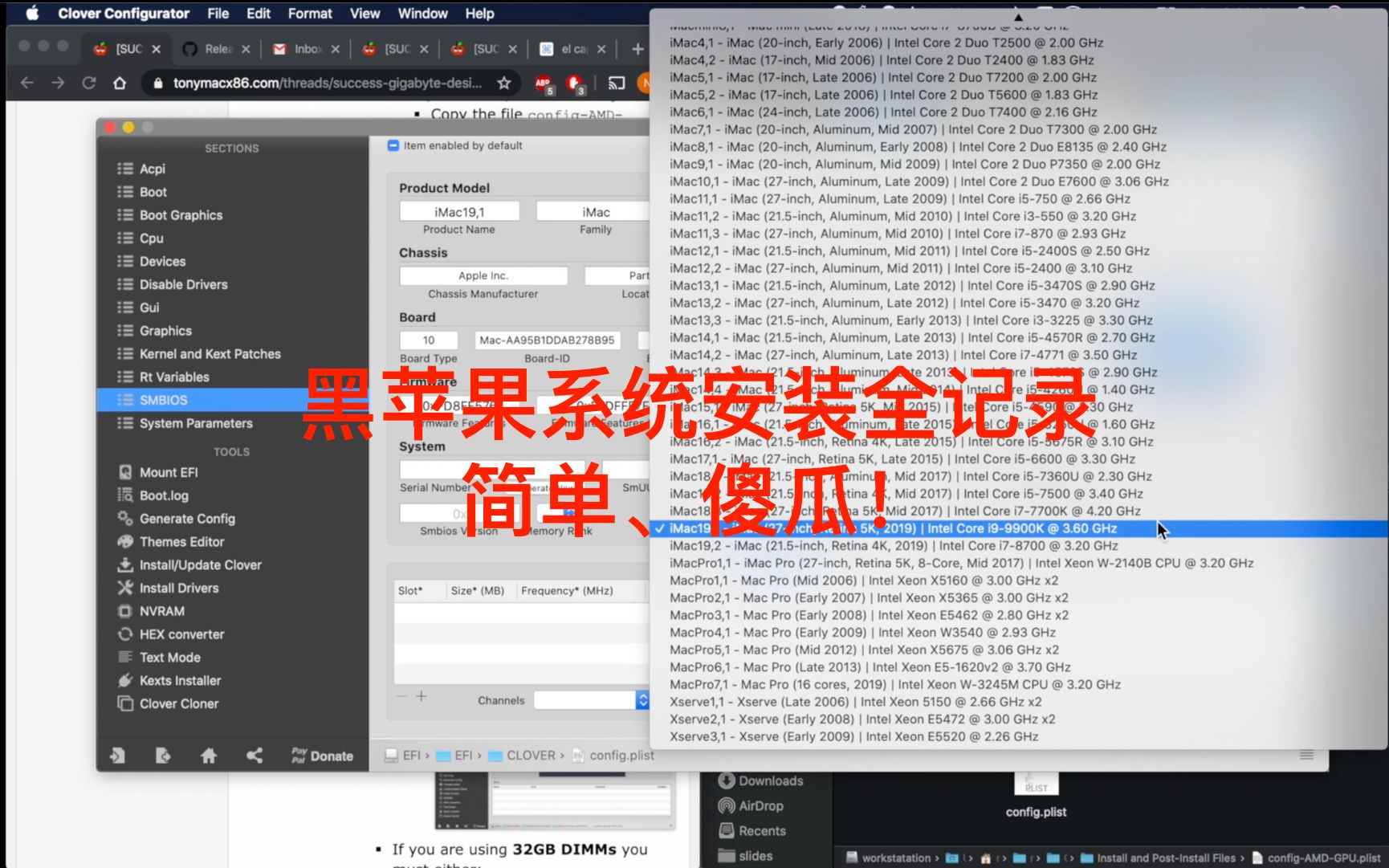Click the export configuration icon in bottom bar
The width and height of the screenshot is (1389, 868).
pos(163,756)
